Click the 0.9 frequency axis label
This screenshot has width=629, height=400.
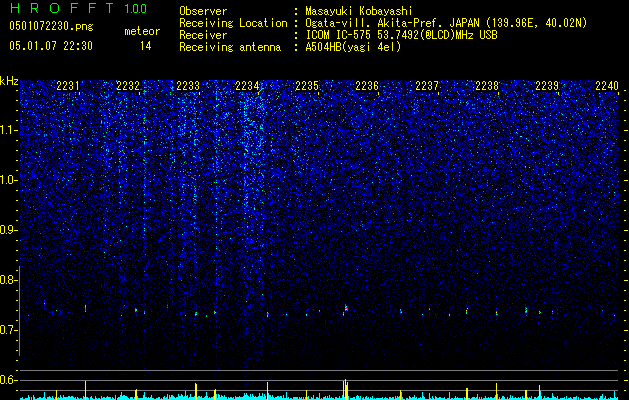click(9, 230)
